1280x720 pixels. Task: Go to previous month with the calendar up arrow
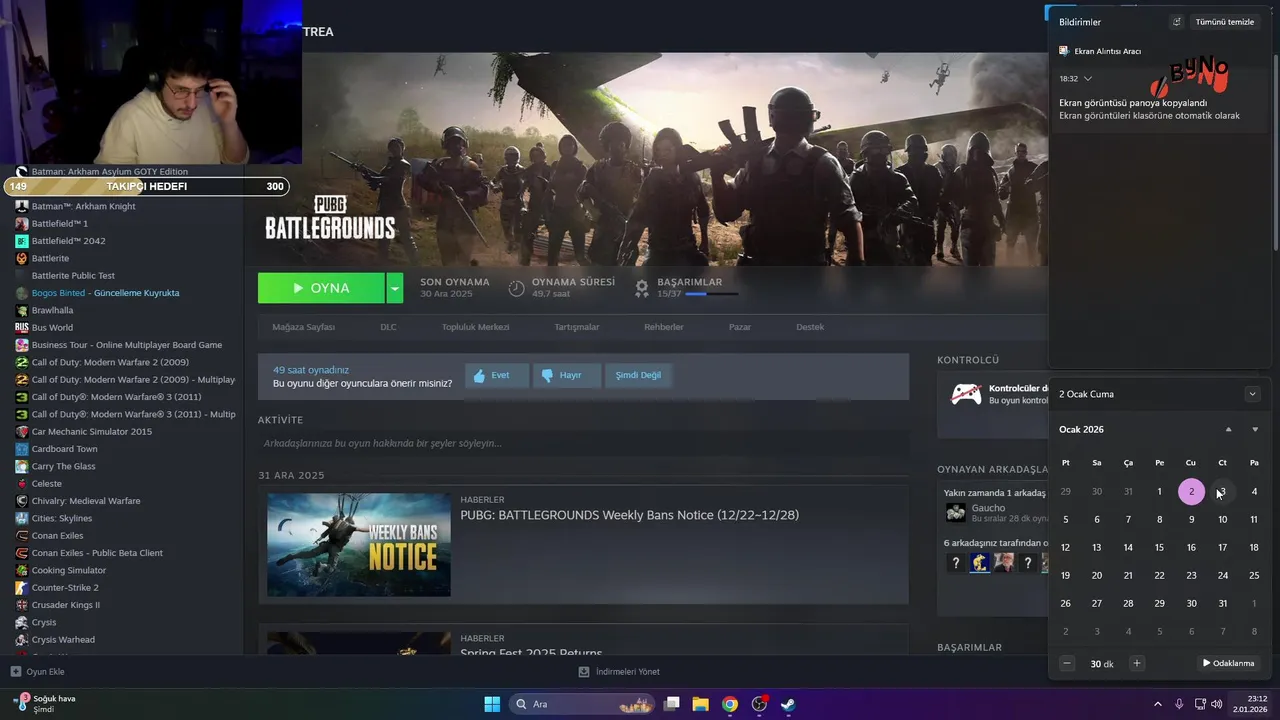tap(1229, 429)
